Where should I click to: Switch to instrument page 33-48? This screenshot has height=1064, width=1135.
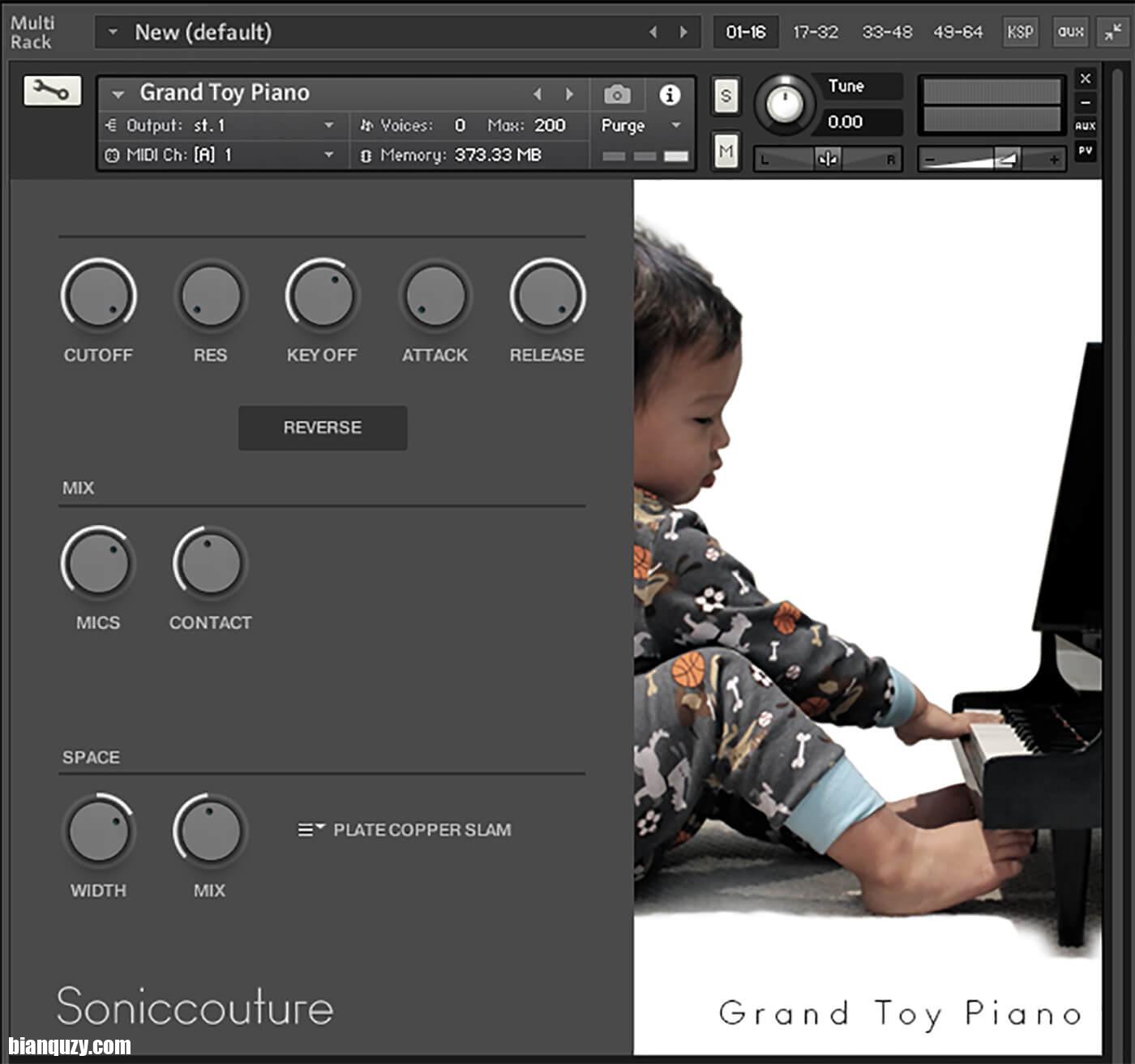pyautogui.click(x=887, y=32)
